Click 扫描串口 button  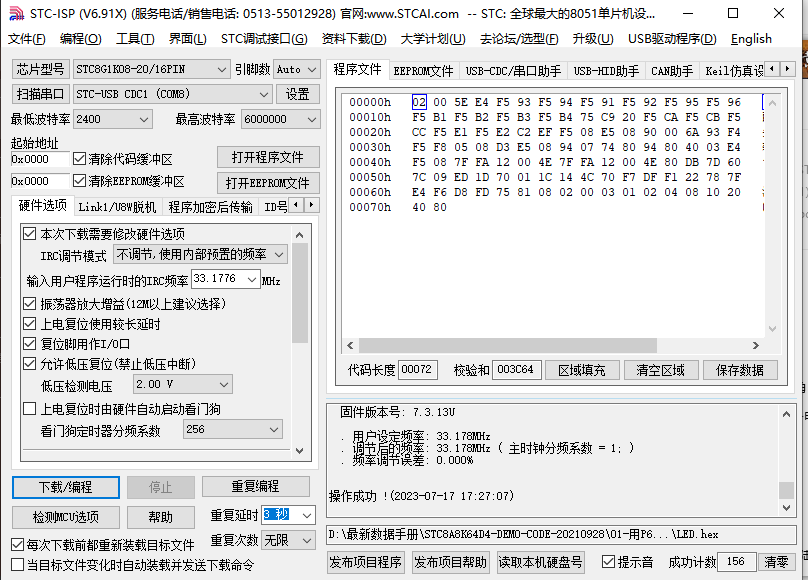(40, 94)
